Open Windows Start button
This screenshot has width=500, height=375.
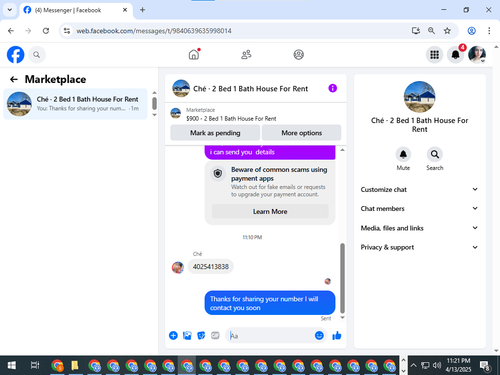click(x=12, y=365)
